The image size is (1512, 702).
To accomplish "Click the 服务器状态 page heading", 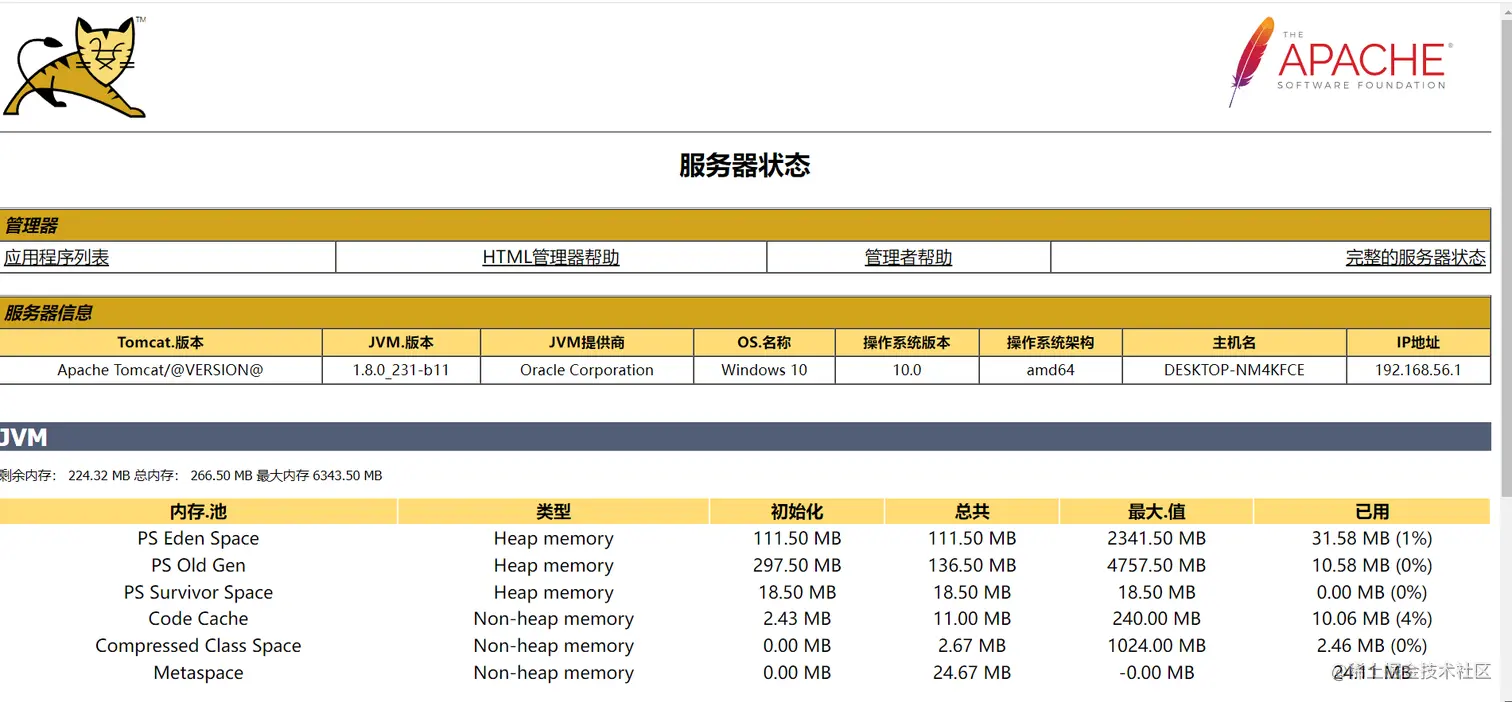I will 745,165.
